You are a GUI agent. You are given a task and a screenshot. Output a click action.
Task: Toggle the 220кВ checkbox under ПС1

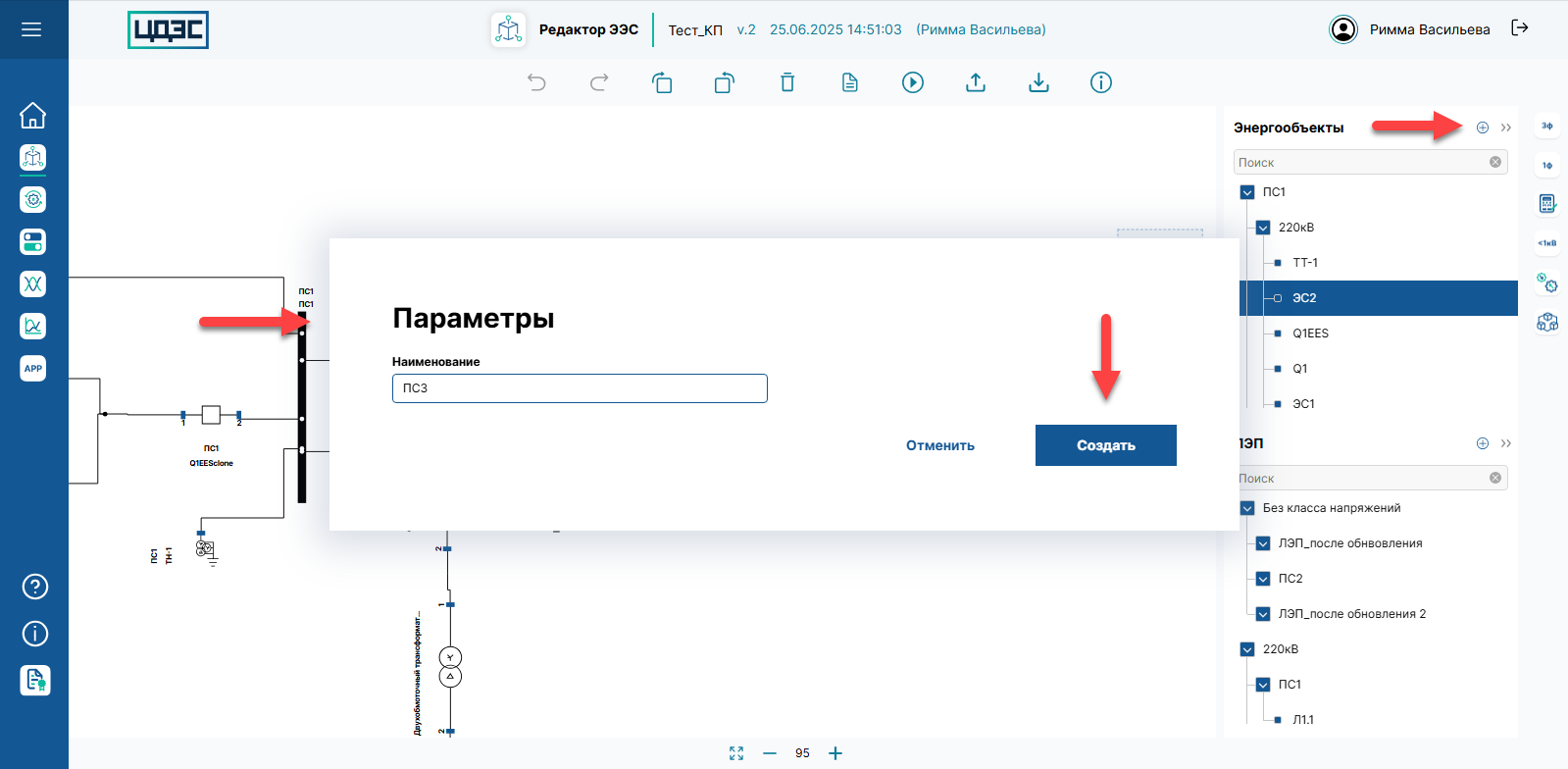(x=1263, y=228)
